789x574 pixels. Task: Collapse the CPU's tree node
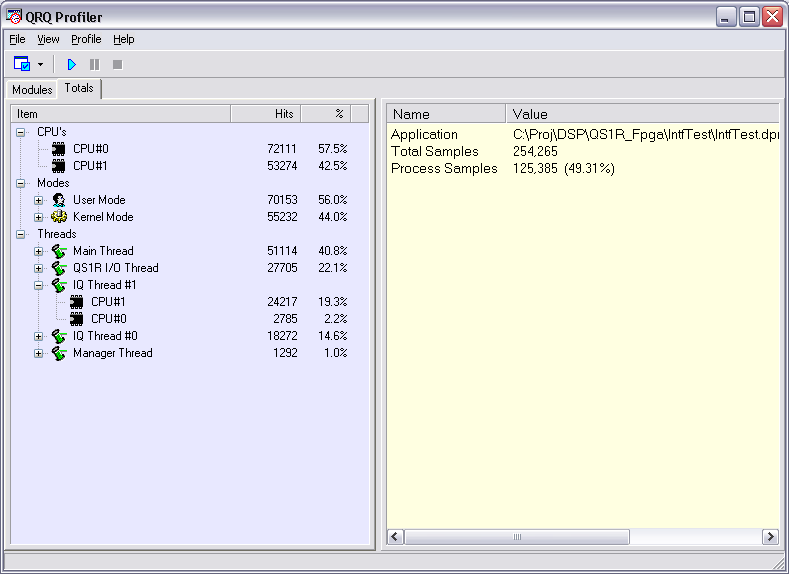[x=21, y=132]
